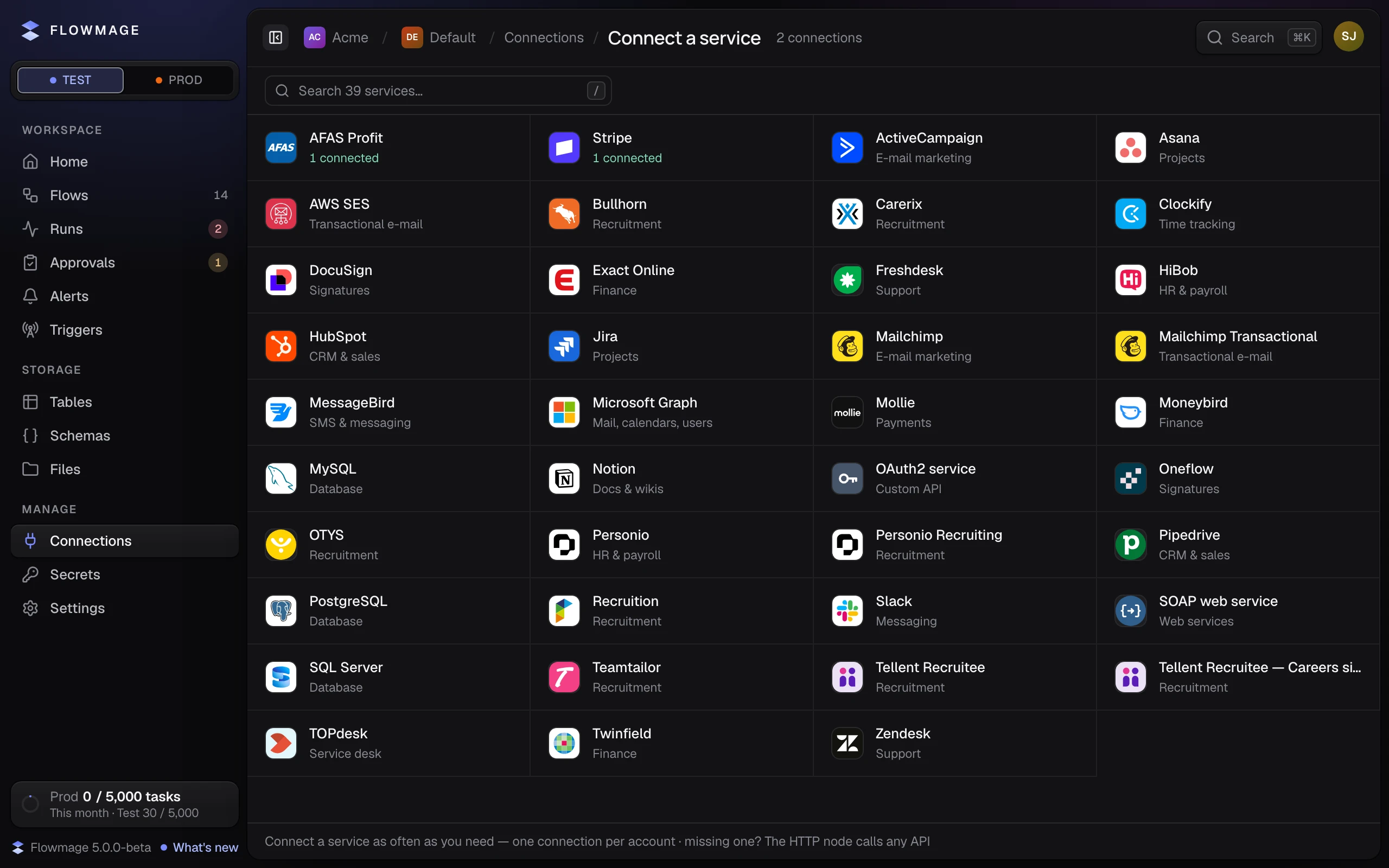
Task: Open Runs in the sidebar
Action: click(125, 229)
